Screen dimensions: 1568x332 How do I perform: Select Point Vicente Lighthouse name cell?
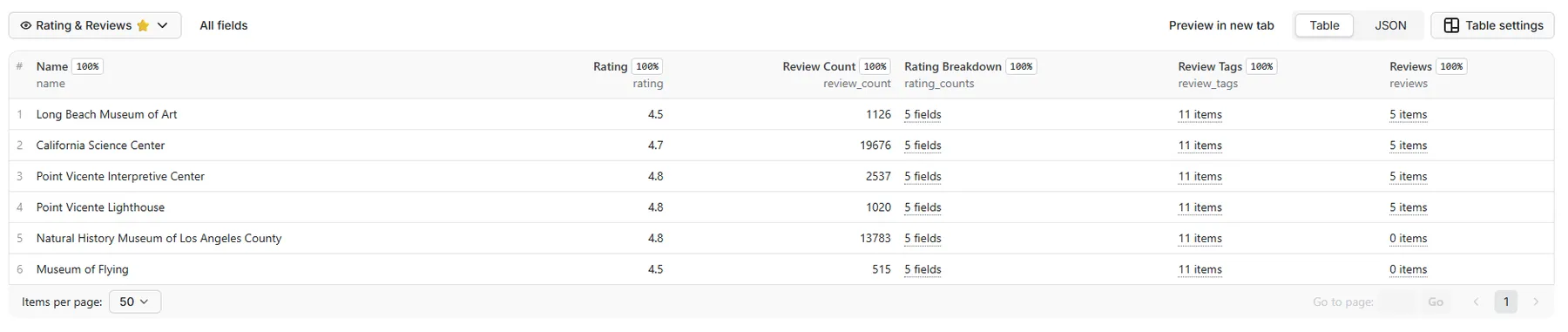click(100, 207)
